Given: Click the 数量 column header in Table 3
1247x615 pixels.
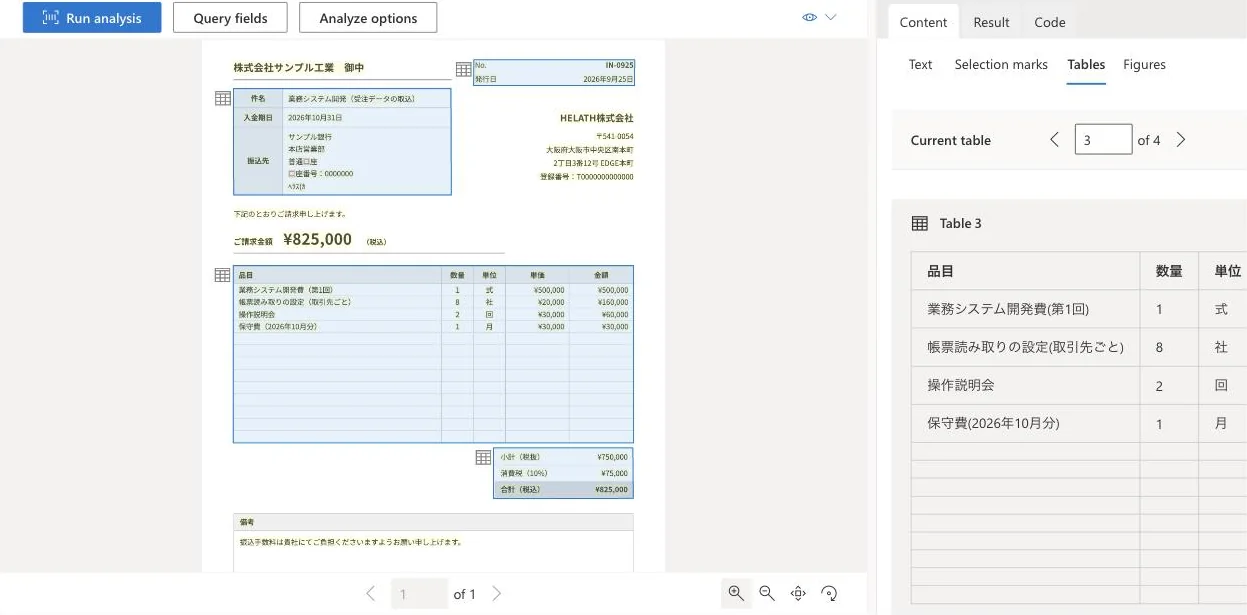Looking at the screenshot, I should point(1169,271).
